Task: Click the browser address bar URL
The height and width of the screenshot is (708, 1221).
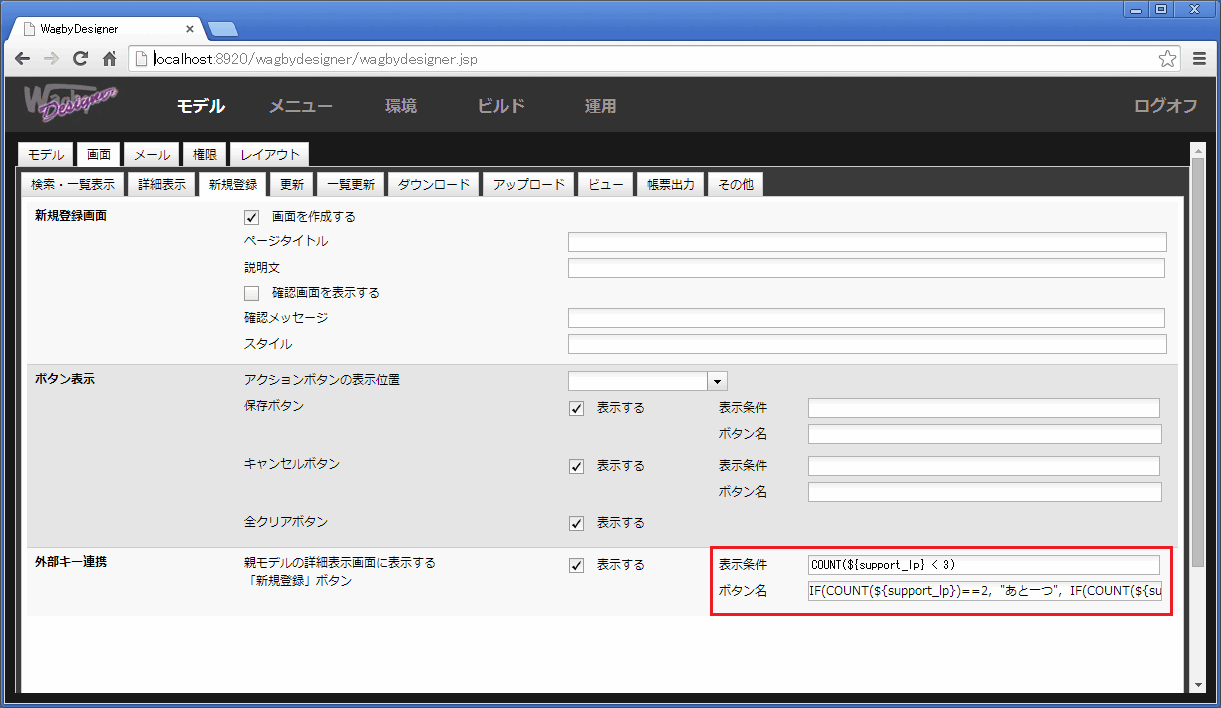Action: (316, 59)
